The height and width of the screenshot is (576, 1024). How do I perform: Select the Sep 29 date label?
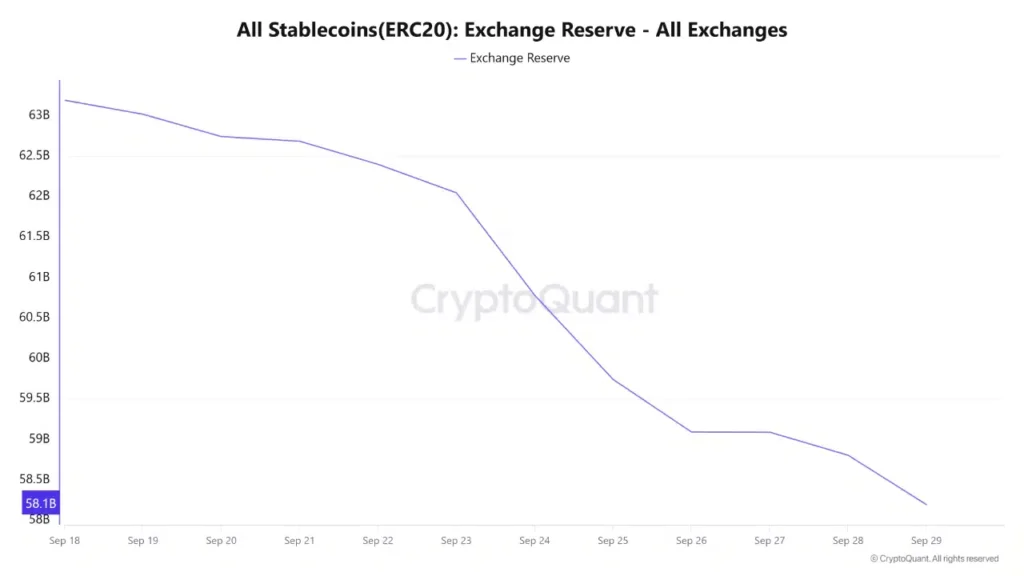point(926,541)
